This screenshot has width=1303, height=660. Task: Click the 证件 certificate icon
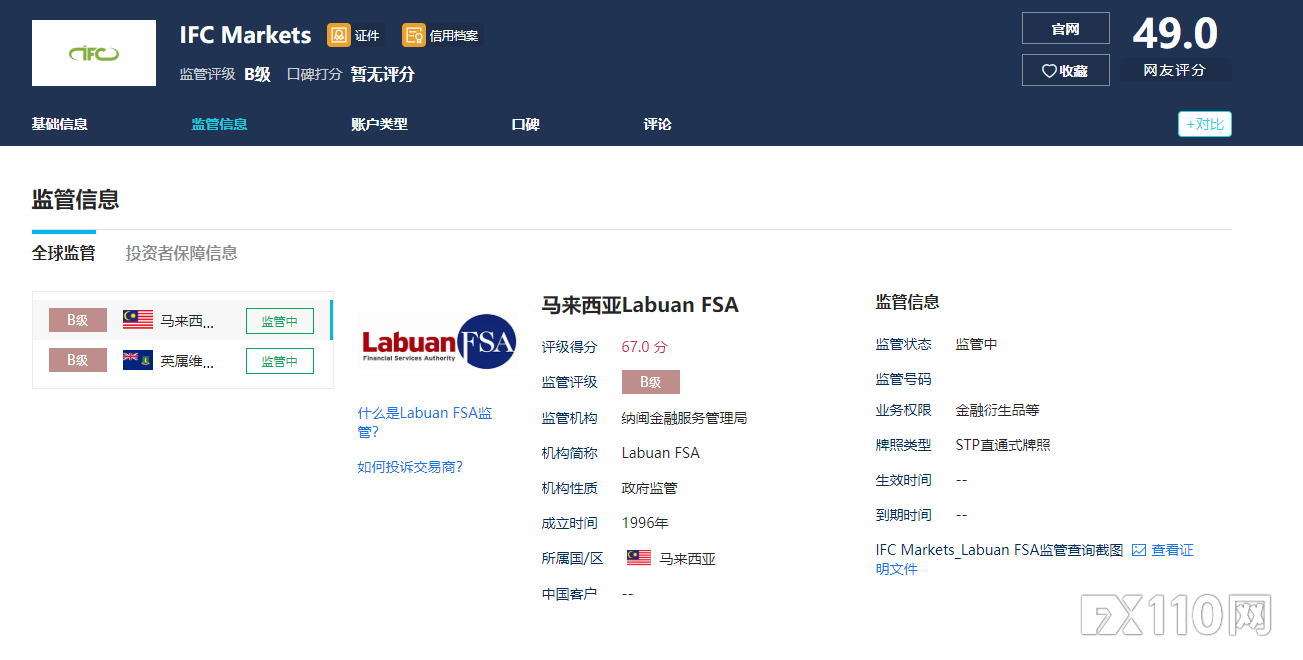click(339, 35)
